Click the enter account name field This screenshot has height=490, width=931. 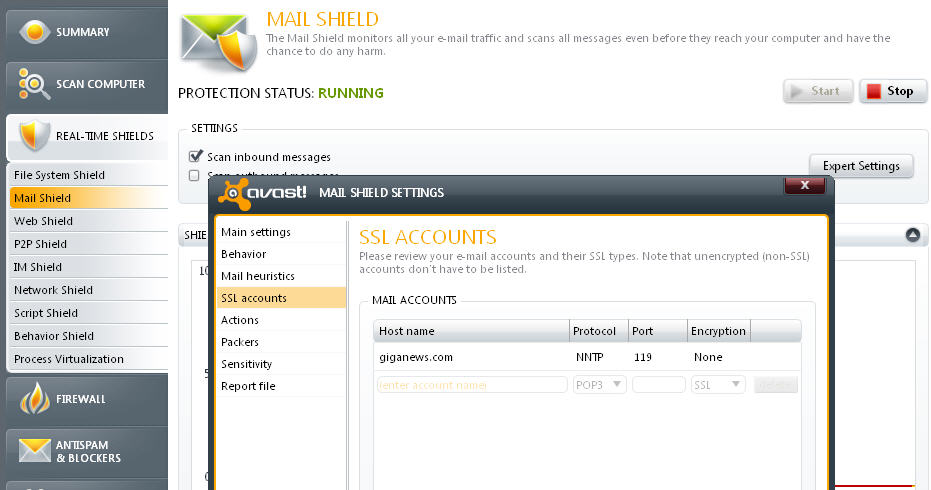coord(471,384)
